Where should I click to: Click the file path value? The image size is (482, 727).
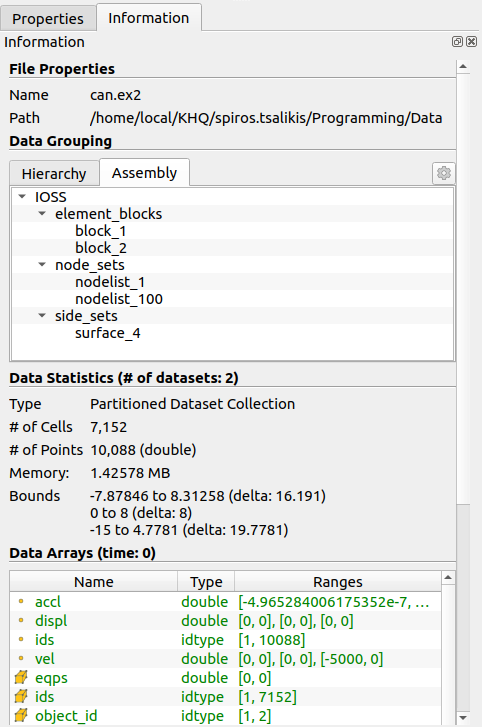click(266, 118)
